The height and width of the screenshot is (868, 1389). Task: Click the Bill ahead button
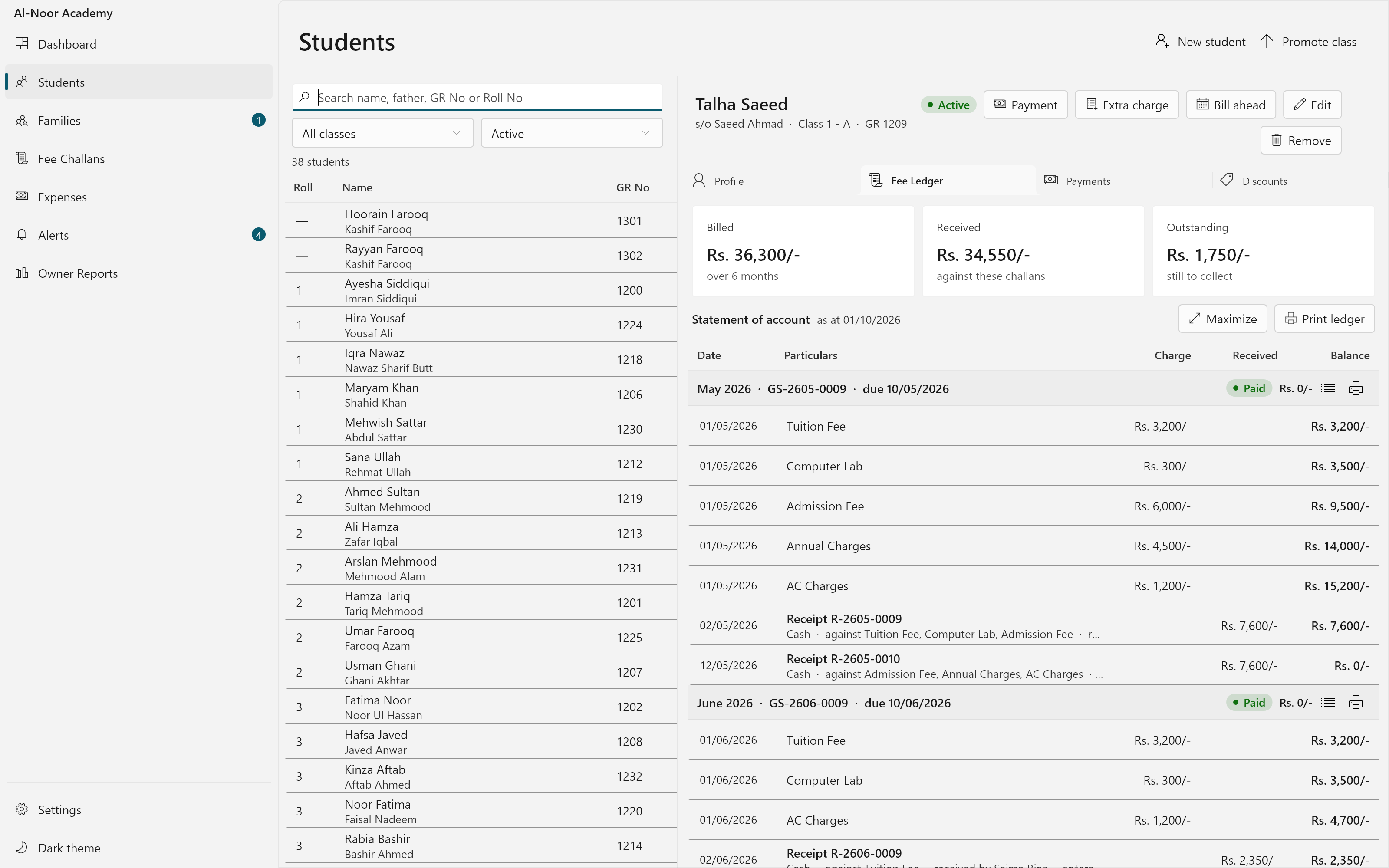pyautogui.click(x=1231, y=105)
